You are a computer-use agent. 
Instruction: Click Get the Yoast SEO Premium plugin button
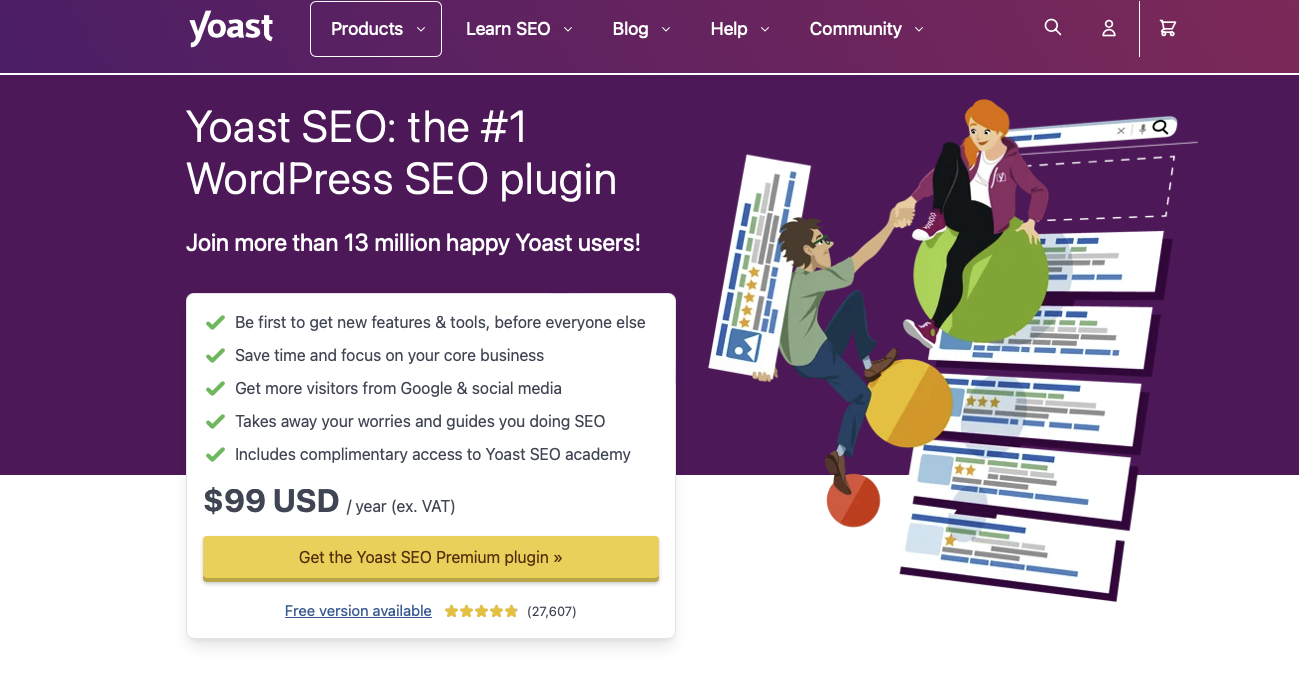431,558
